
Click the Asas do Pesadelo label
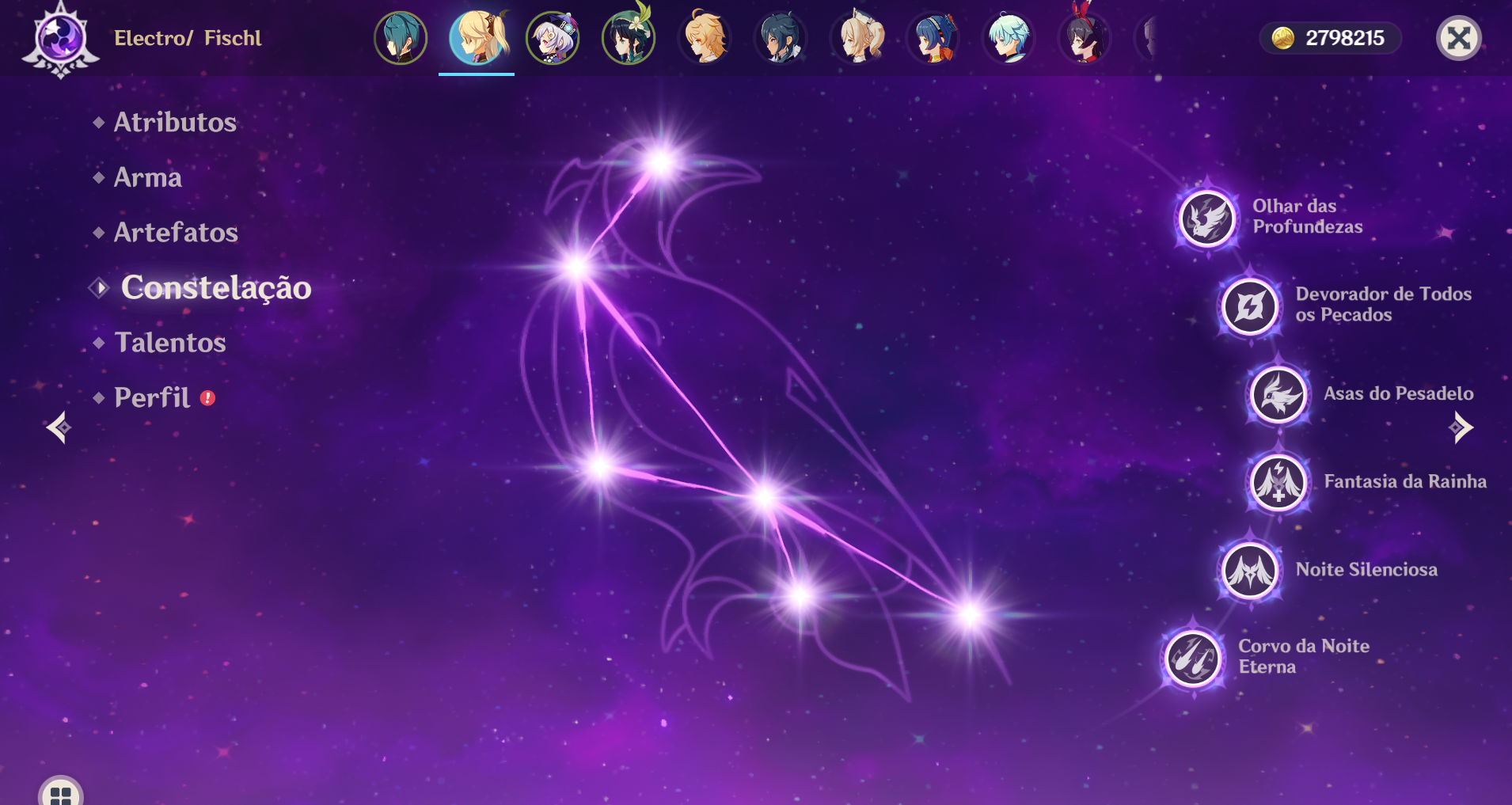[1399, 393]
